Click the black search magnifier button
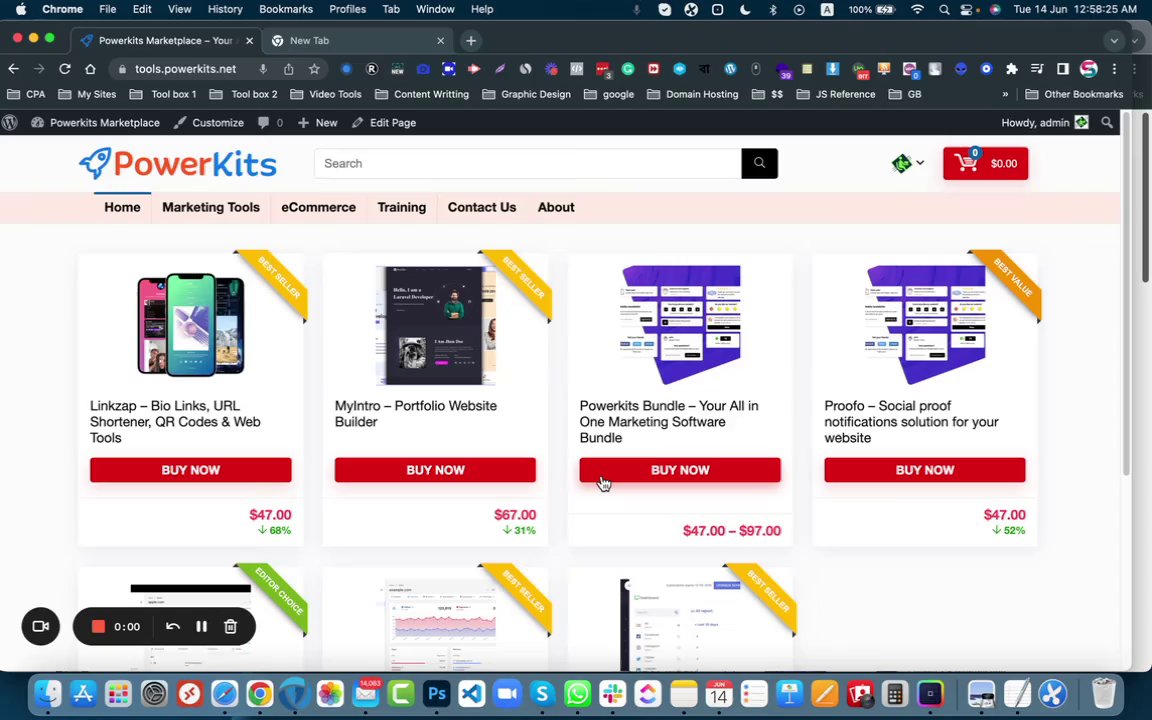The height and width of the screenshot is (720, 1152). pos(759,163)
